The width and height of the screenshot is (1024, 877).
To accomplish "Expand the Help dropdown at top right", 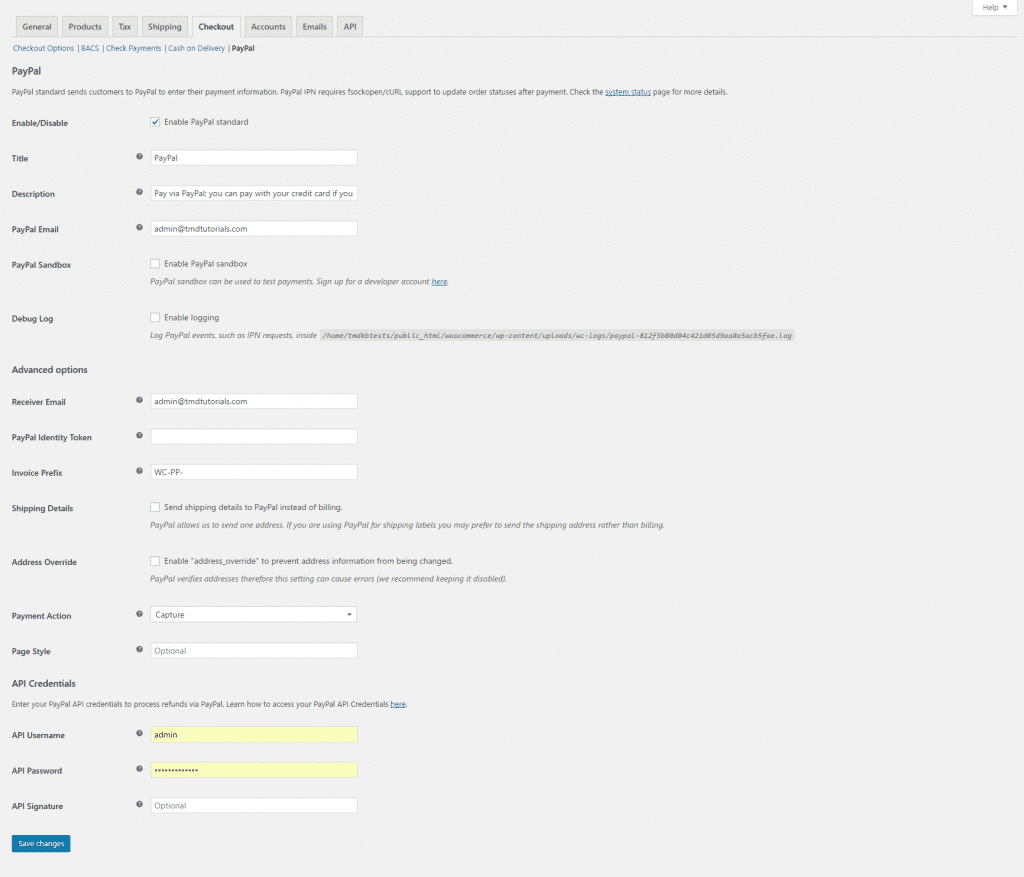I will coord(994,8).
